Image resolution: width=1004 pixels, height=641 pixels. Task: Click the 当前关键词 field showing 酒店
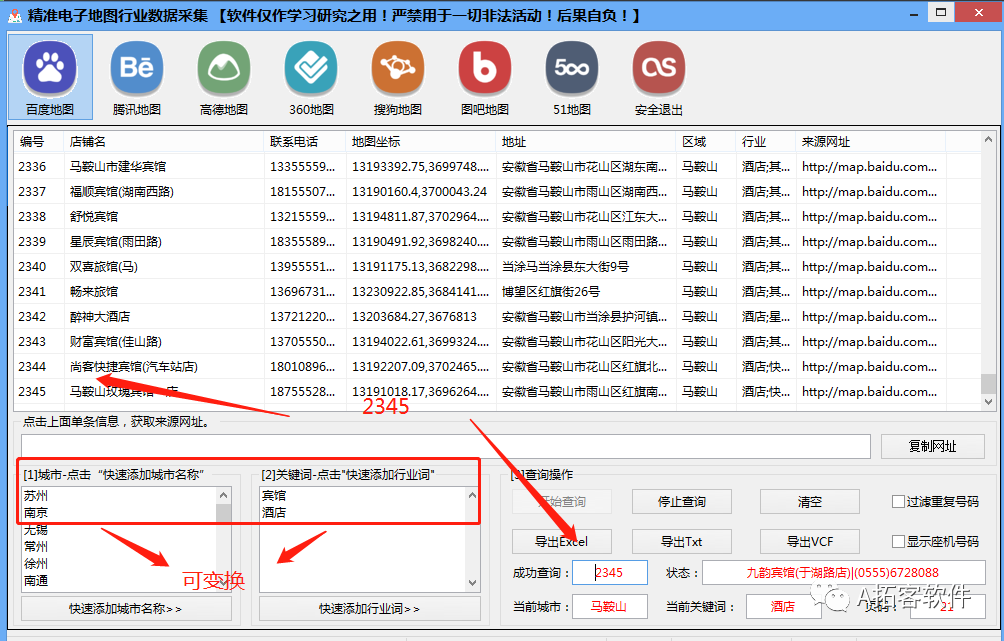[783, 606]
